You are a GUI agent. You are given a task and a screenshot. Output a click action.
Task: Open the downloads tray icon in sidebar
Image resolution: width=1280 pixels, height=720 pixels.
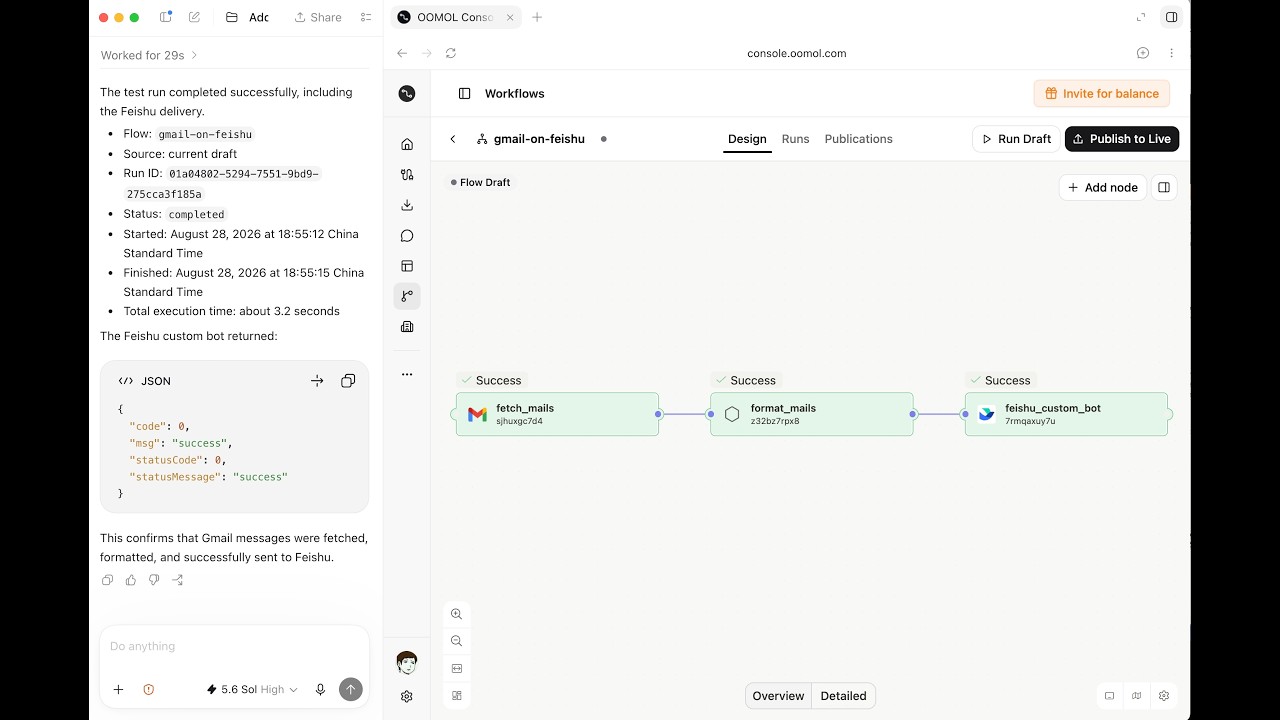[x=407, y=205]
